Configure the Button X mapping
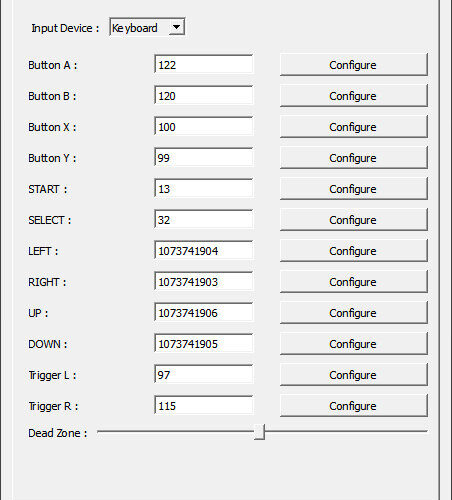This screenshot has width=452, height=500. coord(354,127)
